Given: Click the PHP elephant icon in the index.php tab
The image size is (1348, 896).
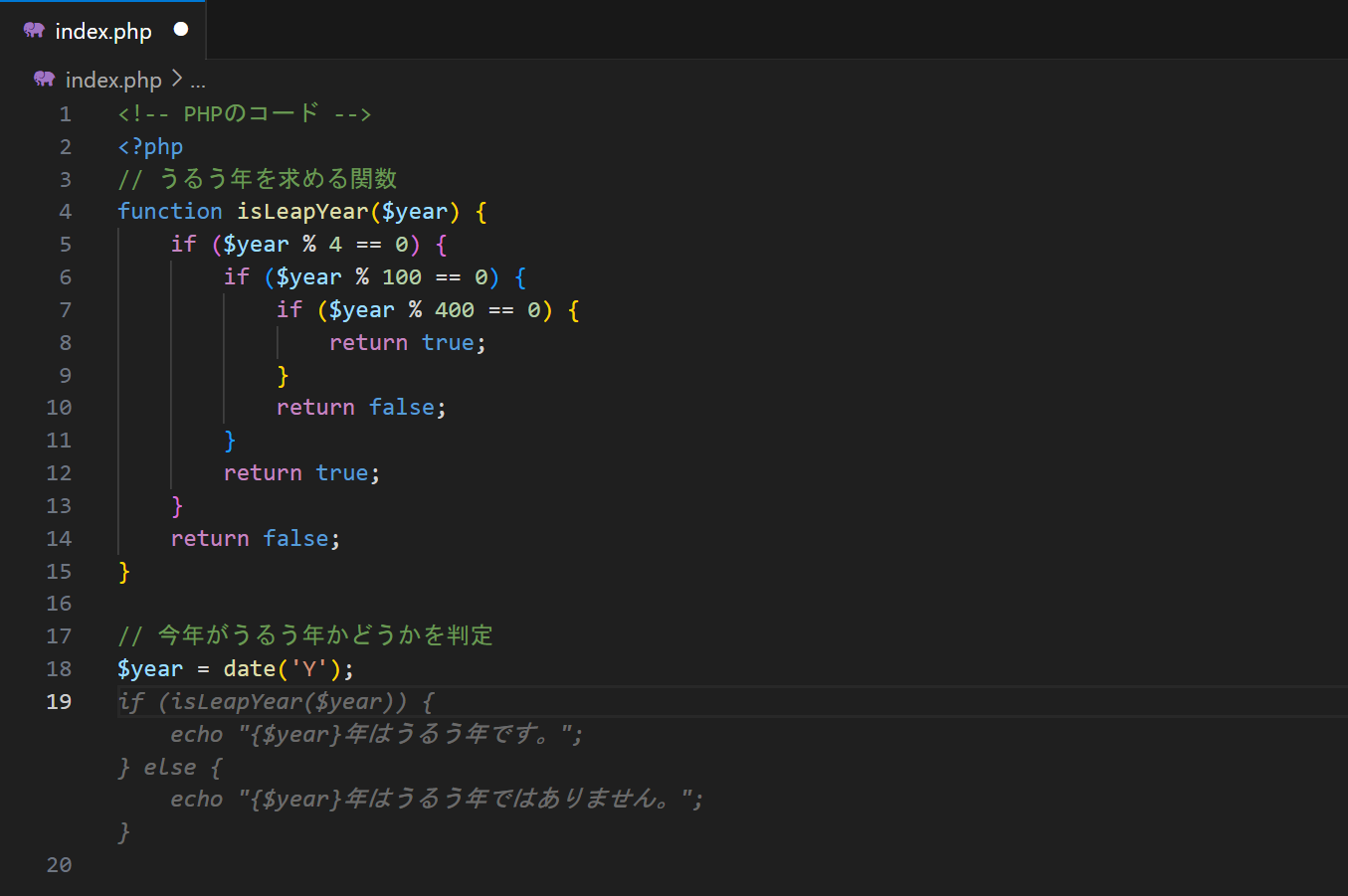Looking at the screenshot, I should [34, 30].
